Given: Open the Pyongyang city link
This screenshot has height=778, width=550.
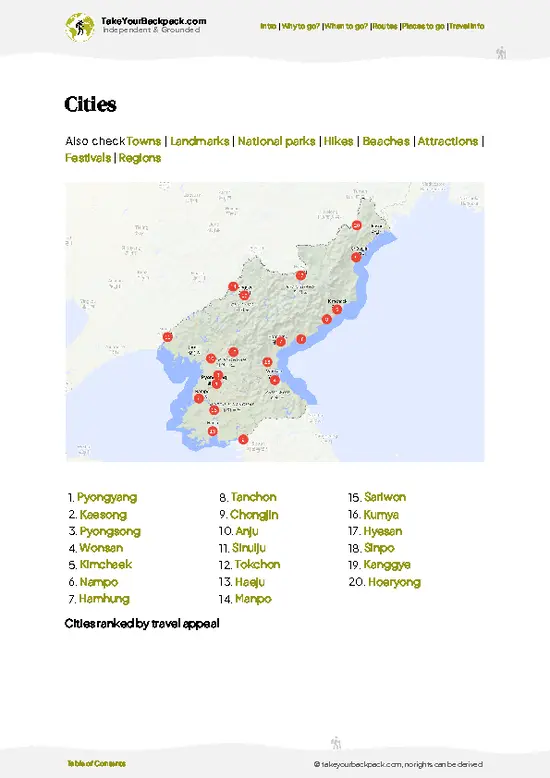Looking at the screenshot, I should (107, 497).
